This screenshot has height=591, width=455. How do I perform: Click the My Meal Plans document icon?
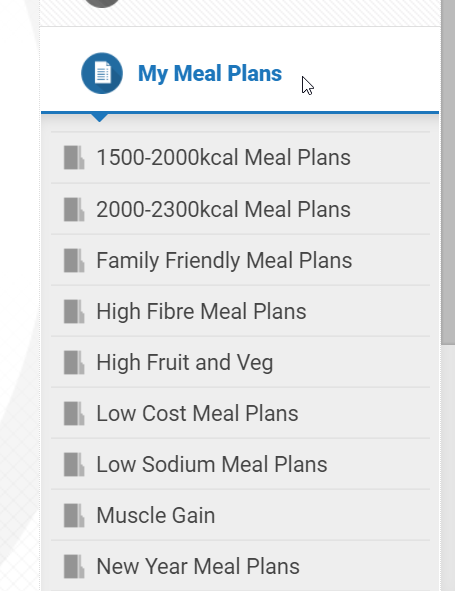point(102,73)
